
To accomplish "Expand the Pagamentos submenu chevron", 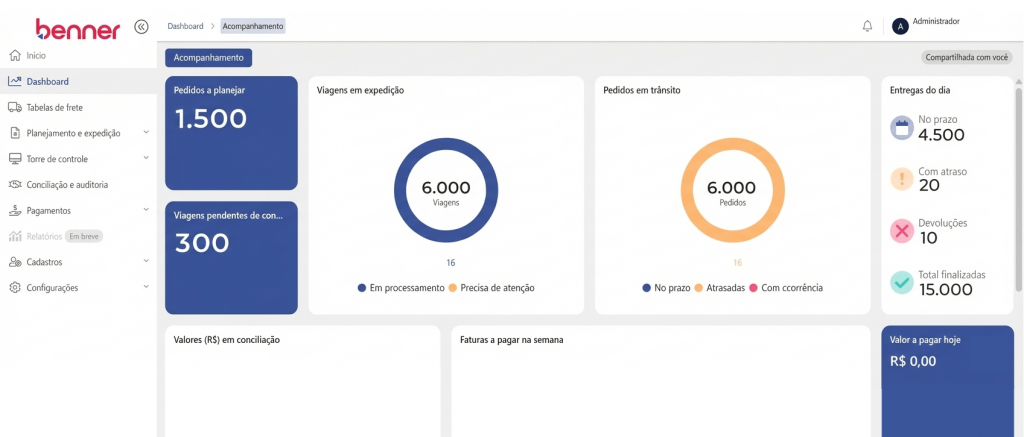I will (146, 210).
